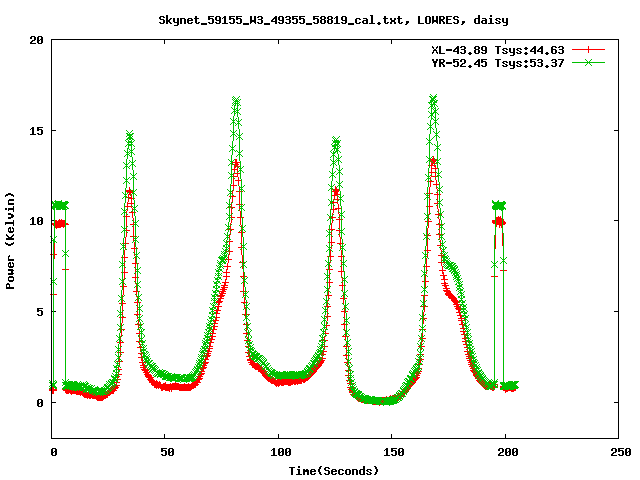Click x-axis tick label 200

click(507, 452)
